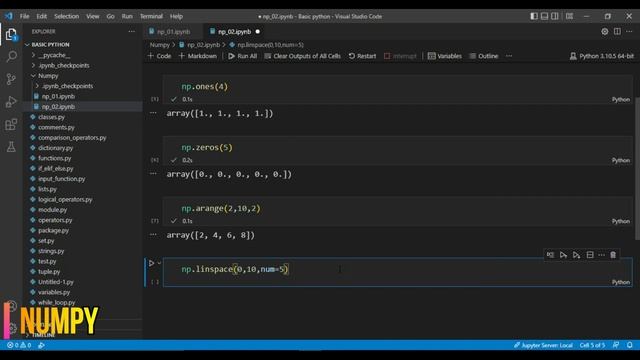Click Jupyter Server: Local status item
The height and width of the screenshot is (360, 640).
(543, 345)
